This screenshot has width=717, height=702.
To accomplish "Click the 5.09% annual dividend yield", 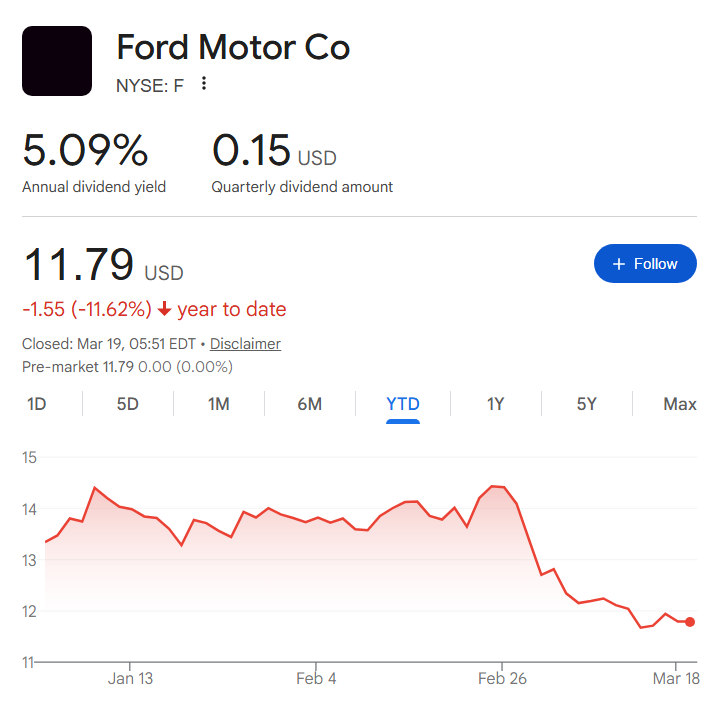I will pyautogui.click(x=85, y=151).
